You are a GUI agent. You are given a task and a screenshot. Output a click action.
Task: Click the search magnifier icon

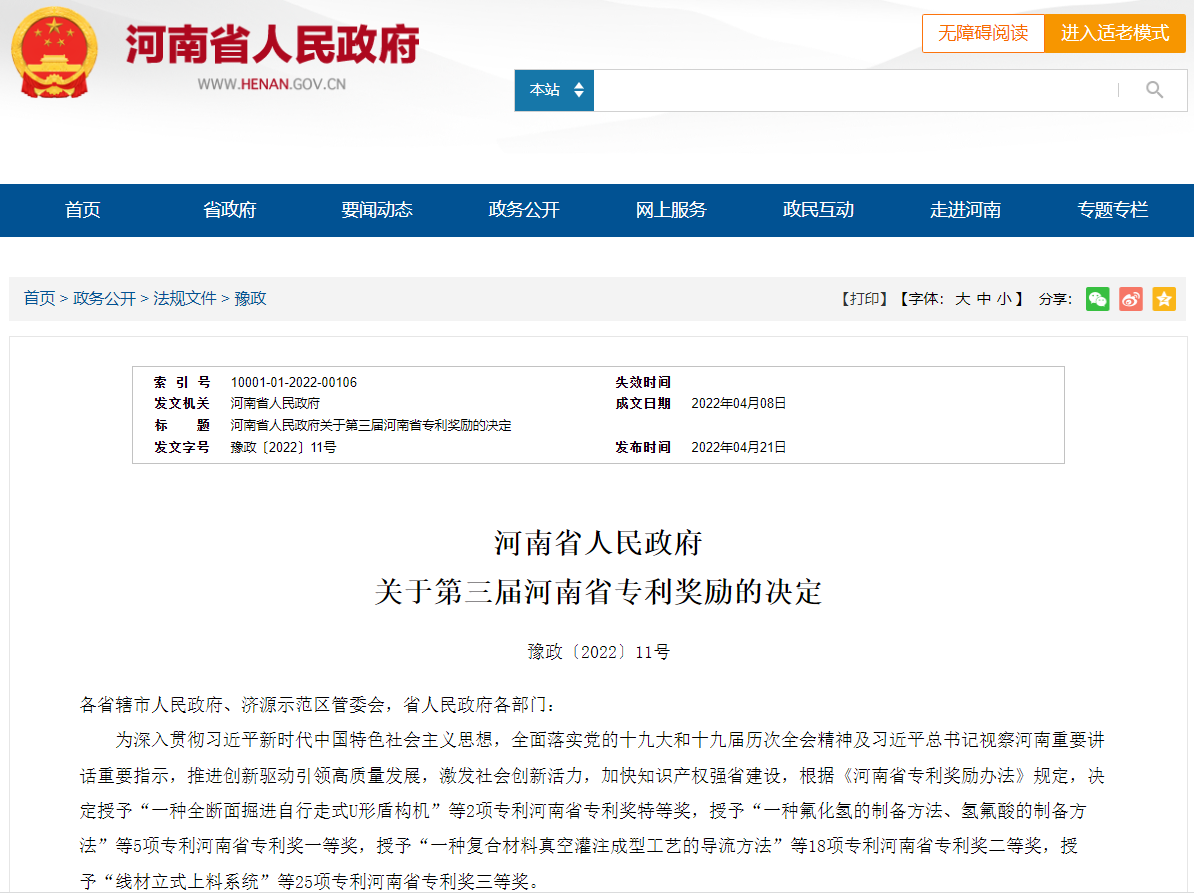tap(1154, 90)
